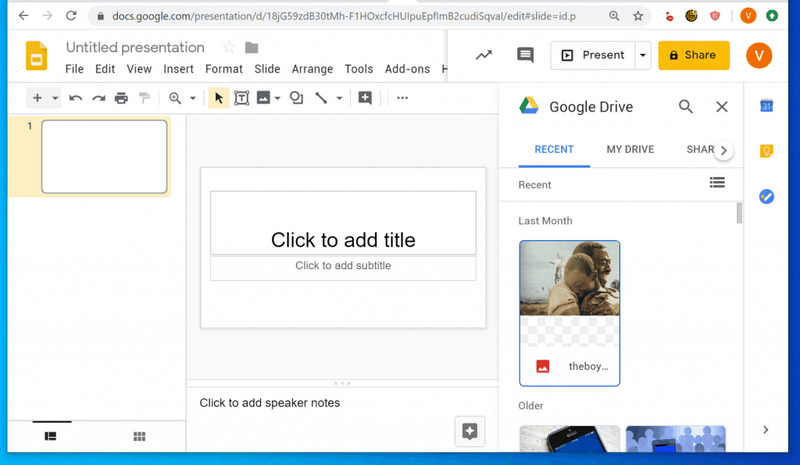Viewport: 800px width, 465px height.
Task: Open the Google account avatar V
Action: click(x=759, y=55)
